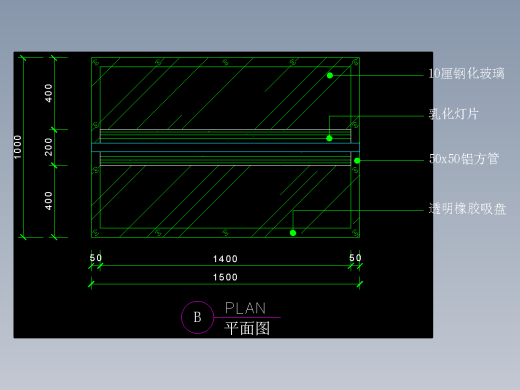Click the PLAN title text

coord(245,308)
